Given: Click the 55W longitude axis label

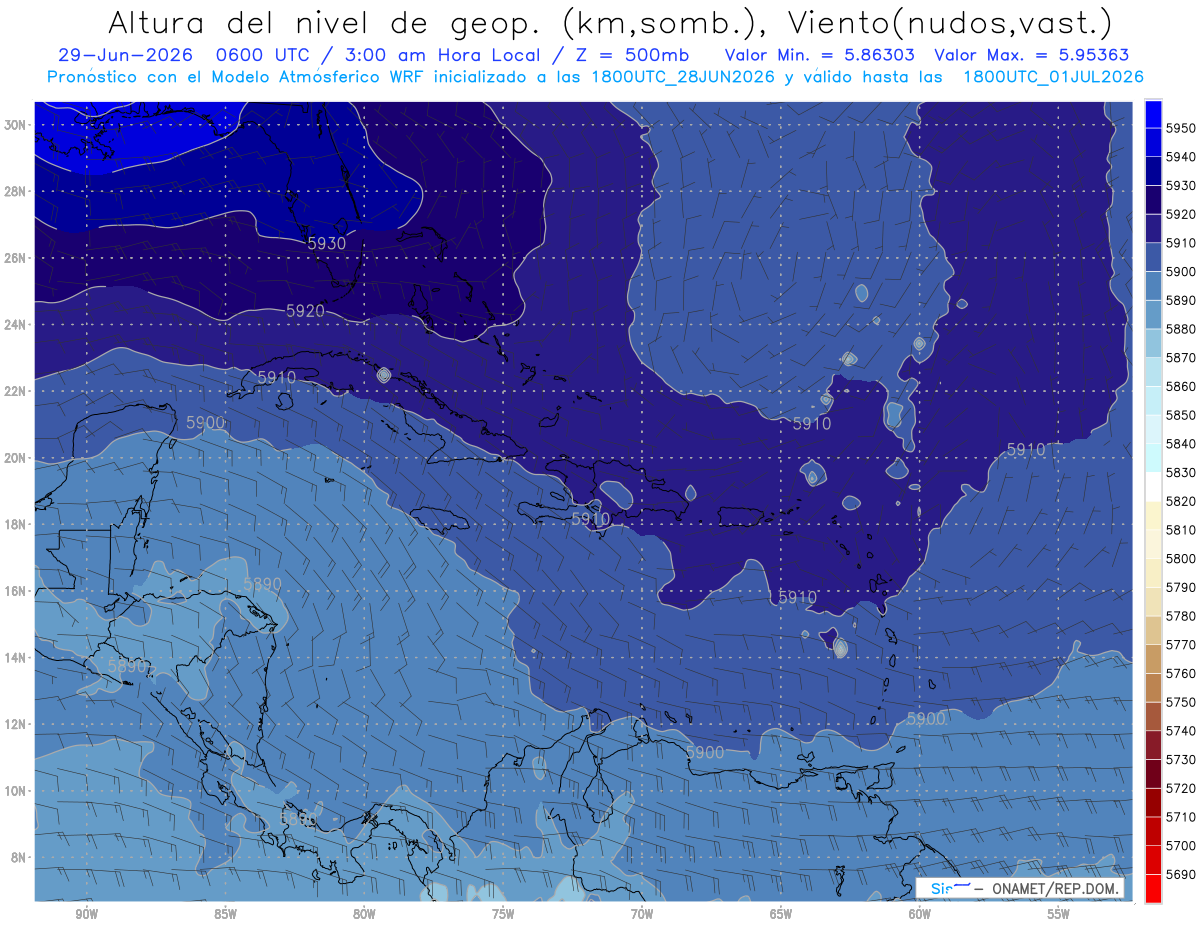Looking at the screenshot, I should coord(1059,914).
